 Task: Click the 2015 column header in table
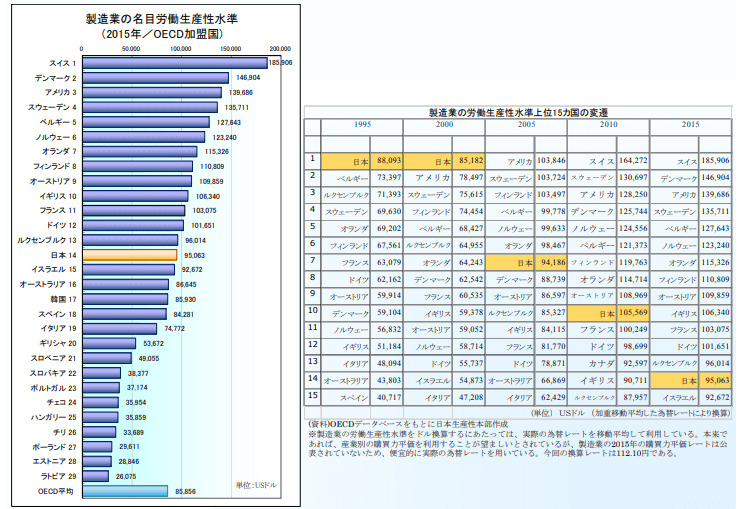(x=690, y=123)
